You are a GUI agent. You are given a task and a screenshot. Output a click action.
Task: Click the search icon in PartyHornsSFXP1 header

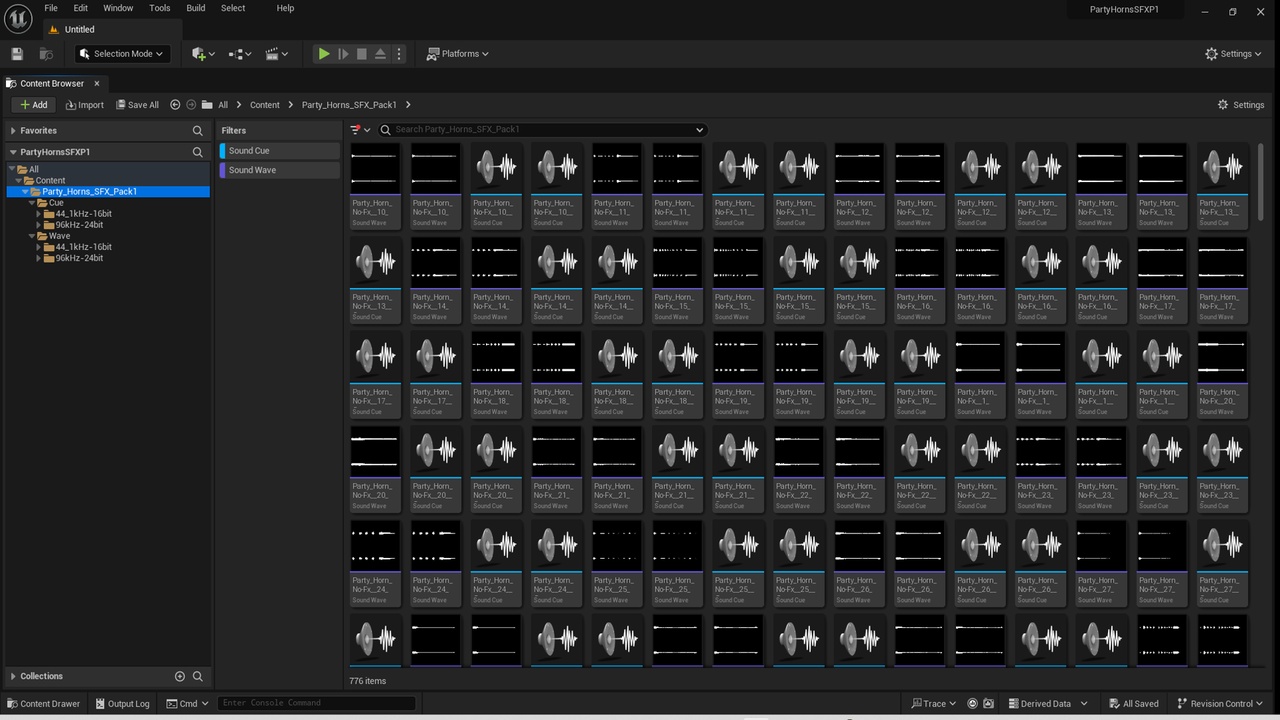198,152
